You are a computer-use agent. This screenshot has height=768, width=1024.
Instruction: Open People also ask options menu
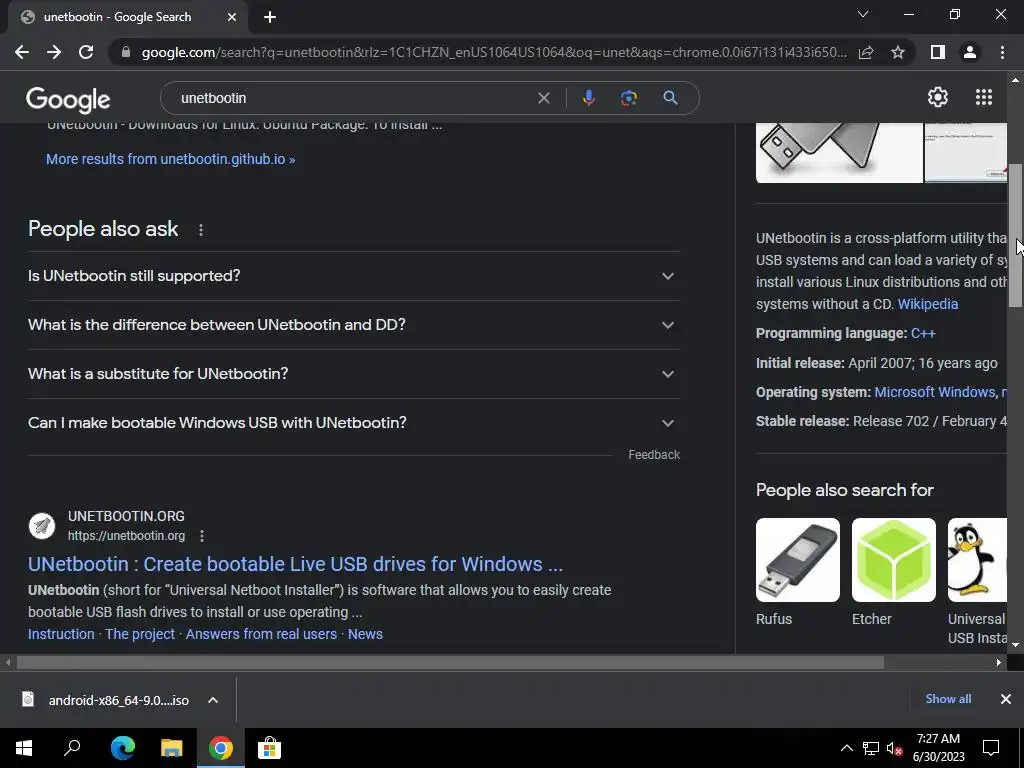(x=200, y=230)
